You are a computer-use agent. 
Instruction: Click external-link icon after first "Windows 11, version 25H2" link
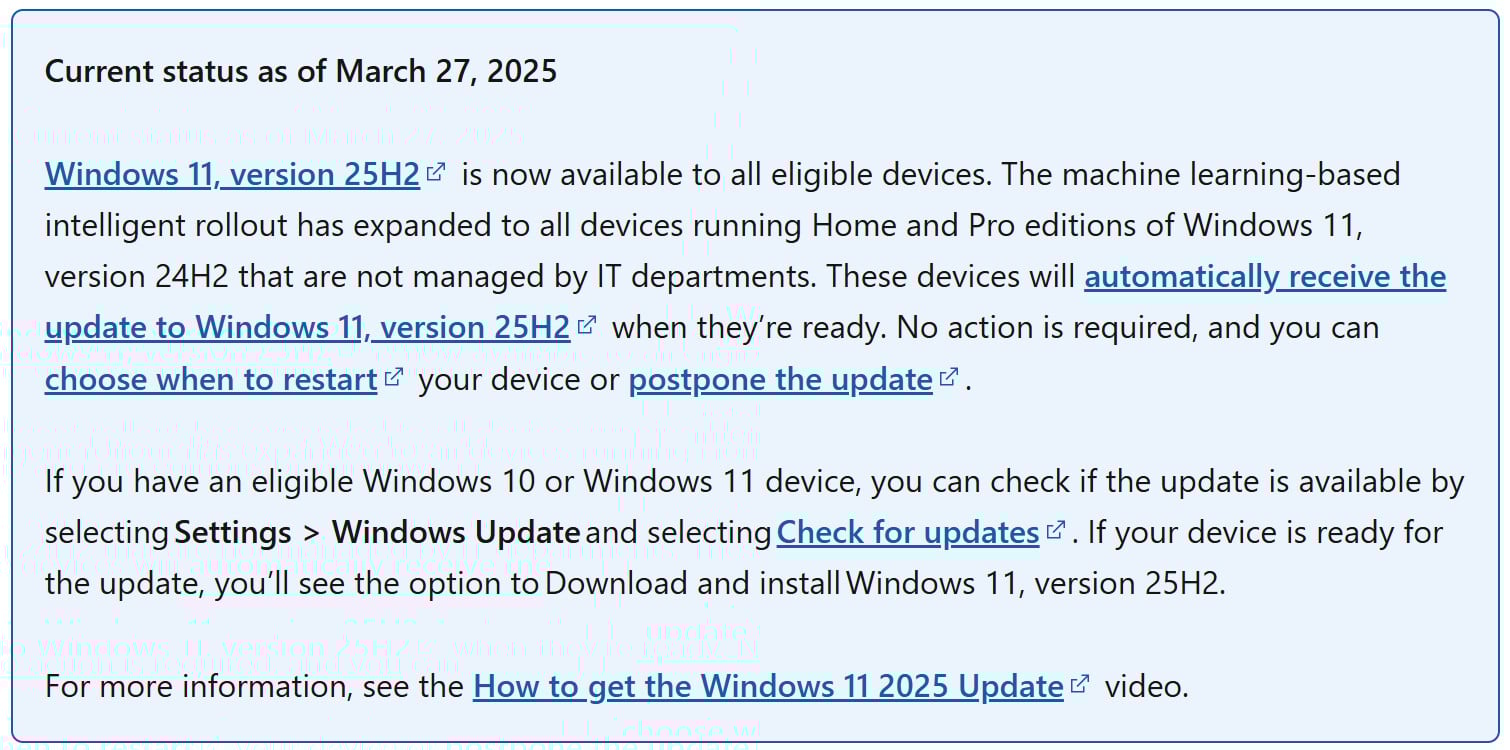[435, 173]
